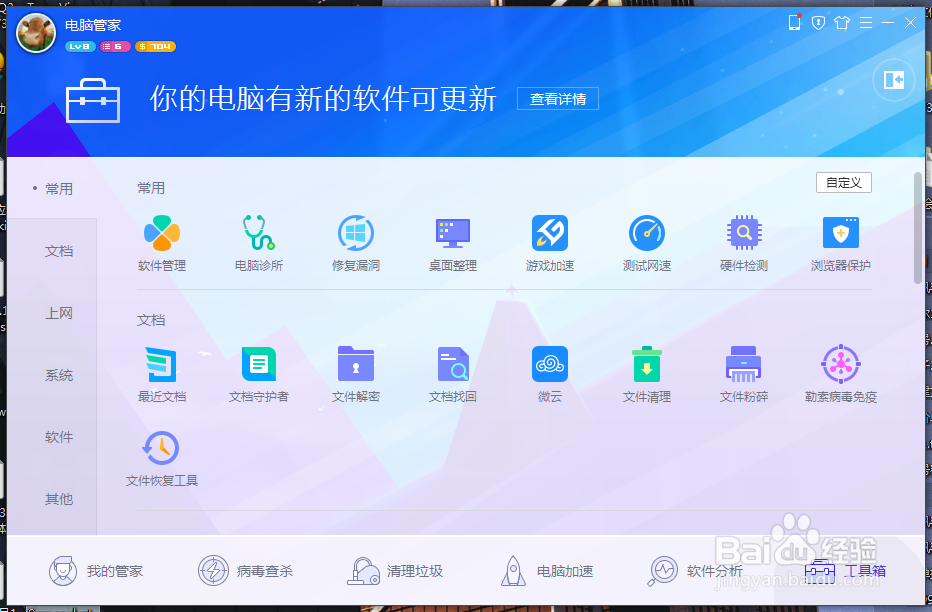Go to 工具箱 toolbox tab
Viewport: 932px width, 612px height.
click(845, 571)
